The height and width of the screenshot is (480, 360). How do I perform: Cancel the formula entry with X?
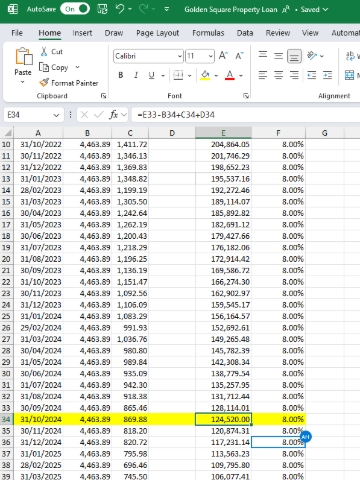[85, 115]
